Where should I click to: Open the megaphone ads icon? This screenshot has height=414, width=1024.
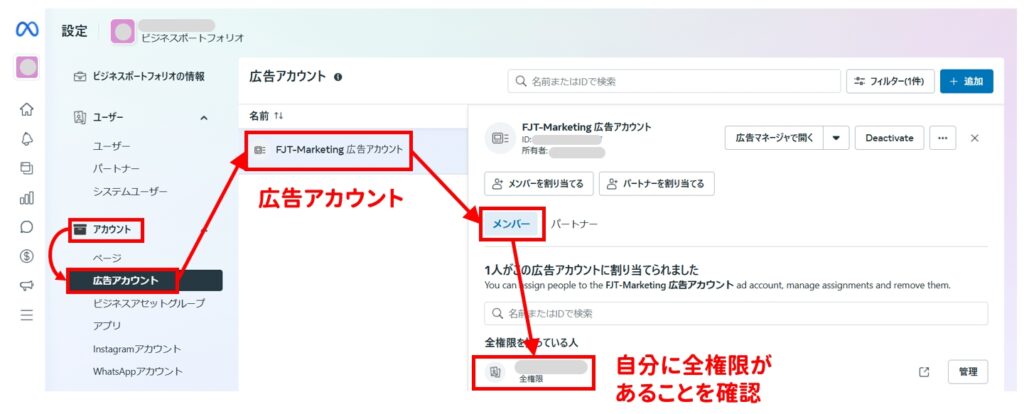pos(27,286)
